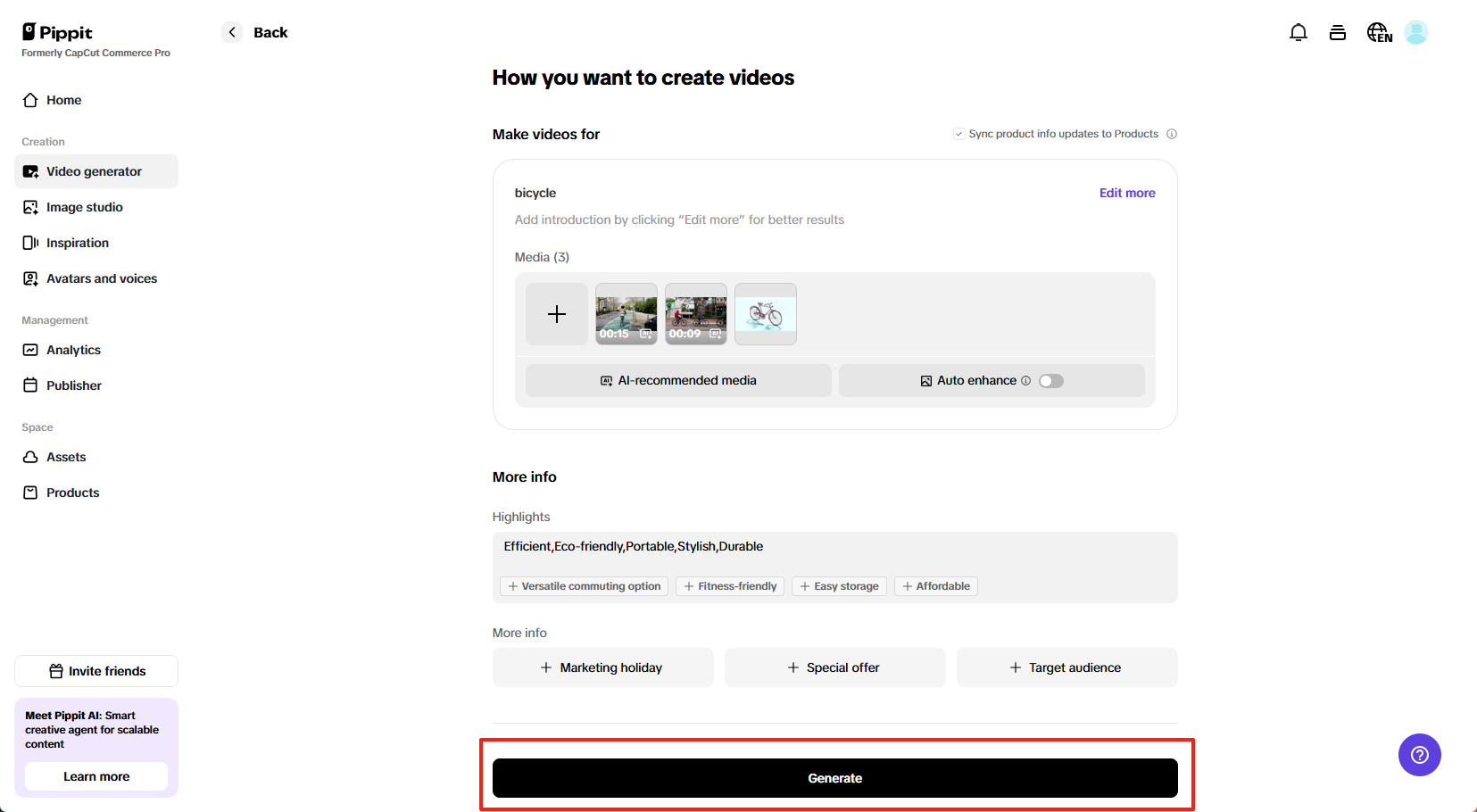Go to Home from the sidebar

coord(62,99)
